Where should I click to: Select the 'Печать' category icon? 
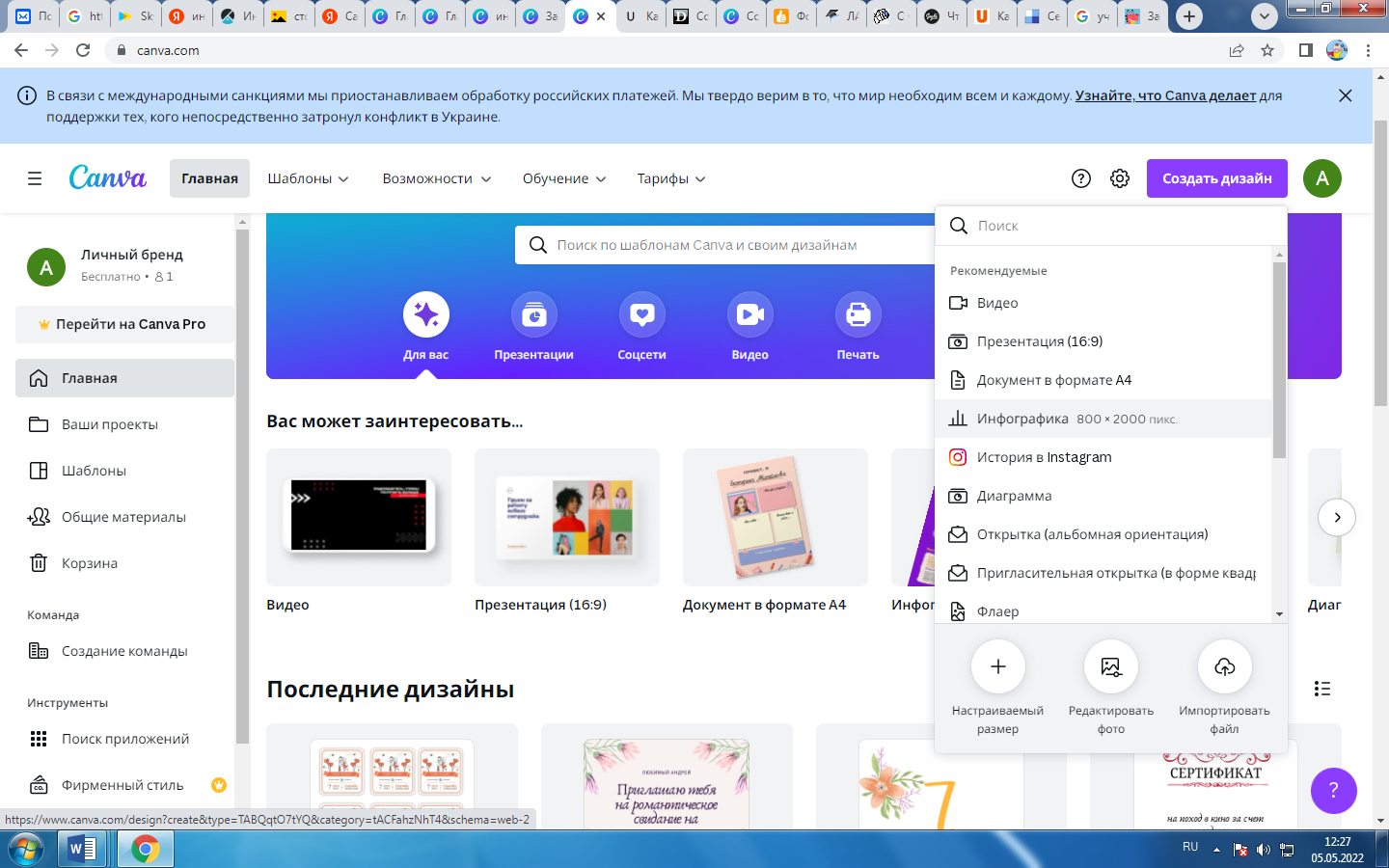click(858, 314)
